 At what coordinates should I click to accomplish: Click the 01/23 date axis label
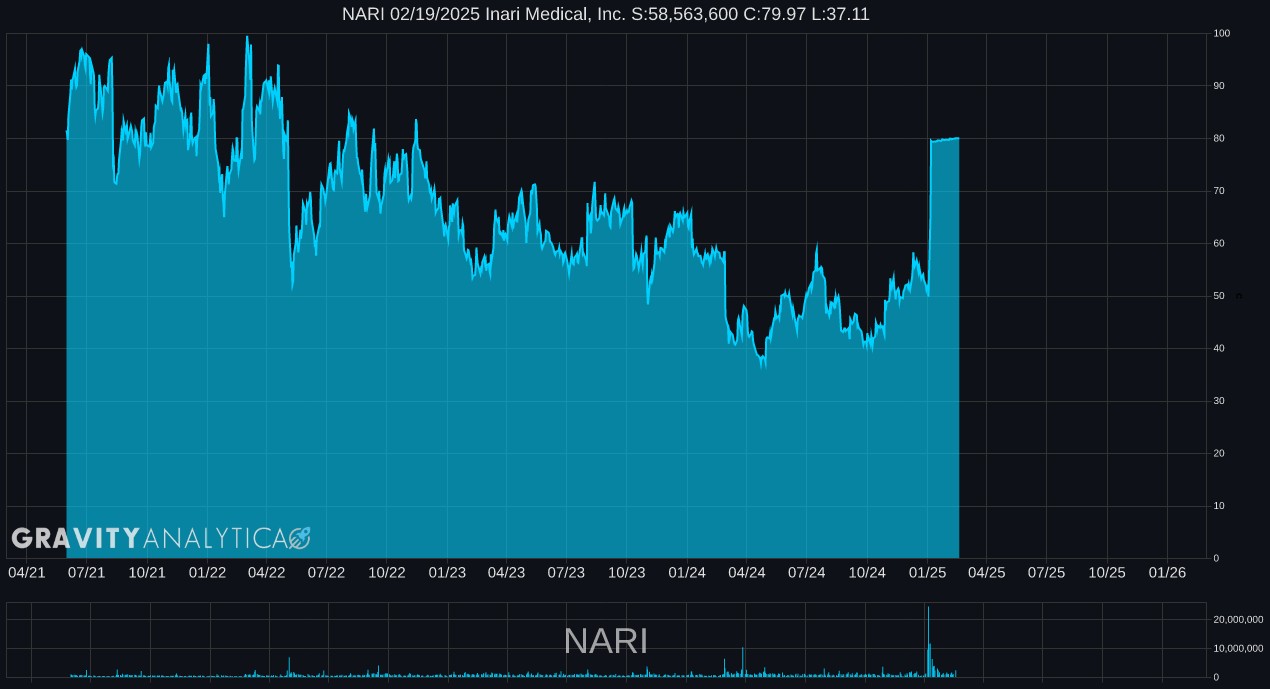447,572
